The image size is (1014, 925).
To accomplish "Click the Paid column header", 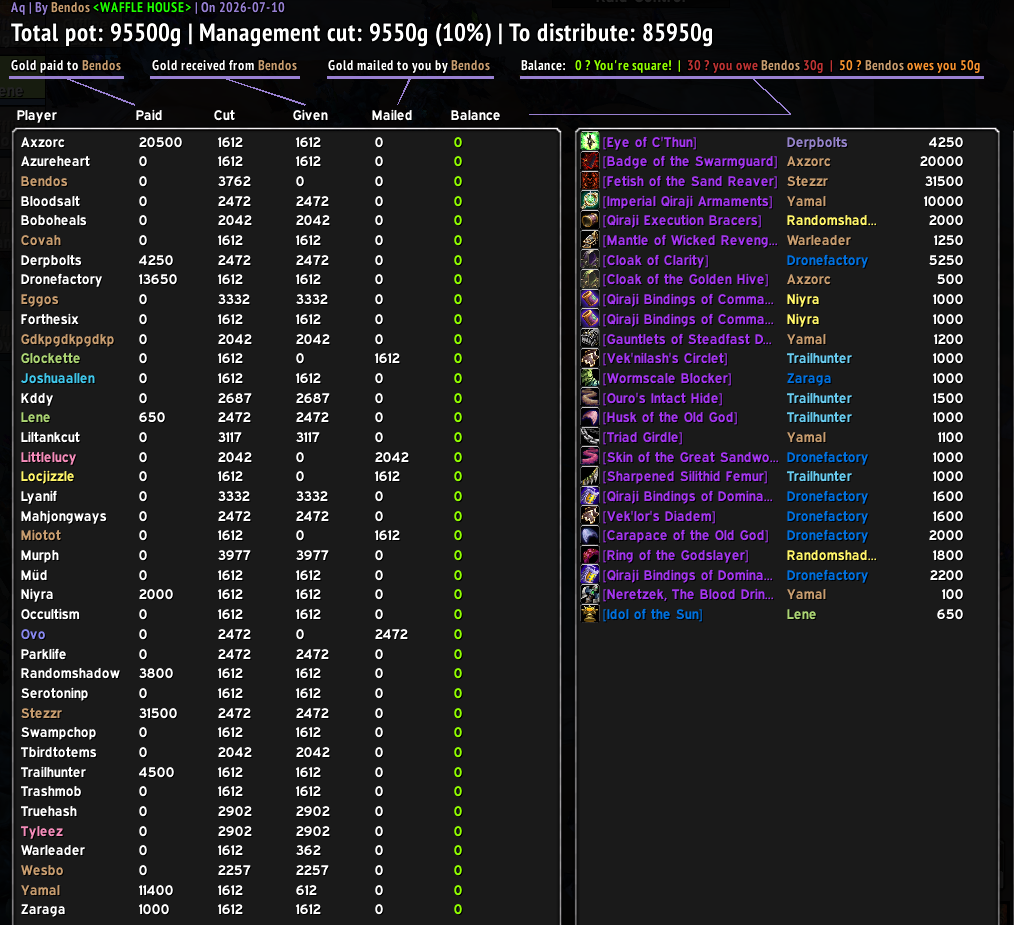I will coord(149,116).
